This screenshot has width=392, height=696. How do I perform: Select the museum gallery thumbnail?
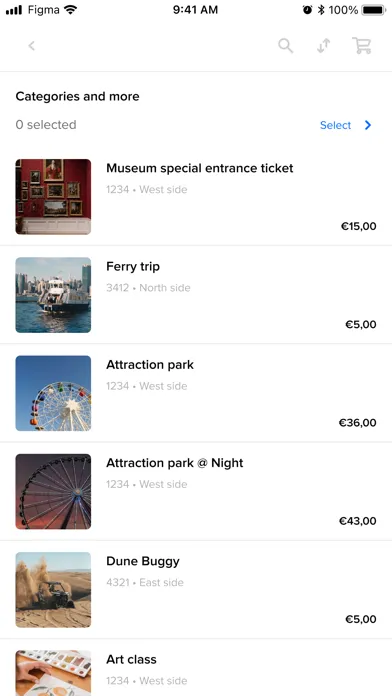pyautogui.click(x=53, y=197)
